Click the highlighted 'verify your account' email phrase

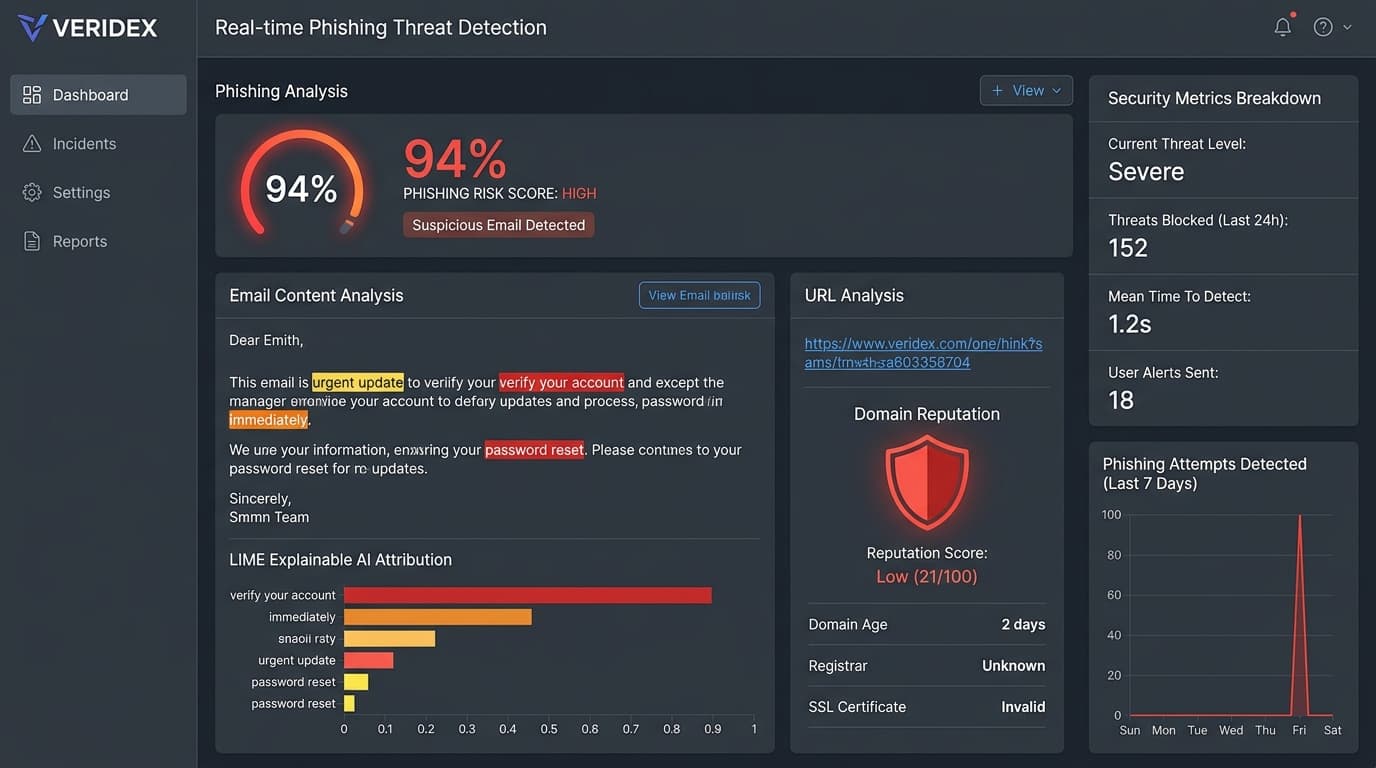[561, 382]
